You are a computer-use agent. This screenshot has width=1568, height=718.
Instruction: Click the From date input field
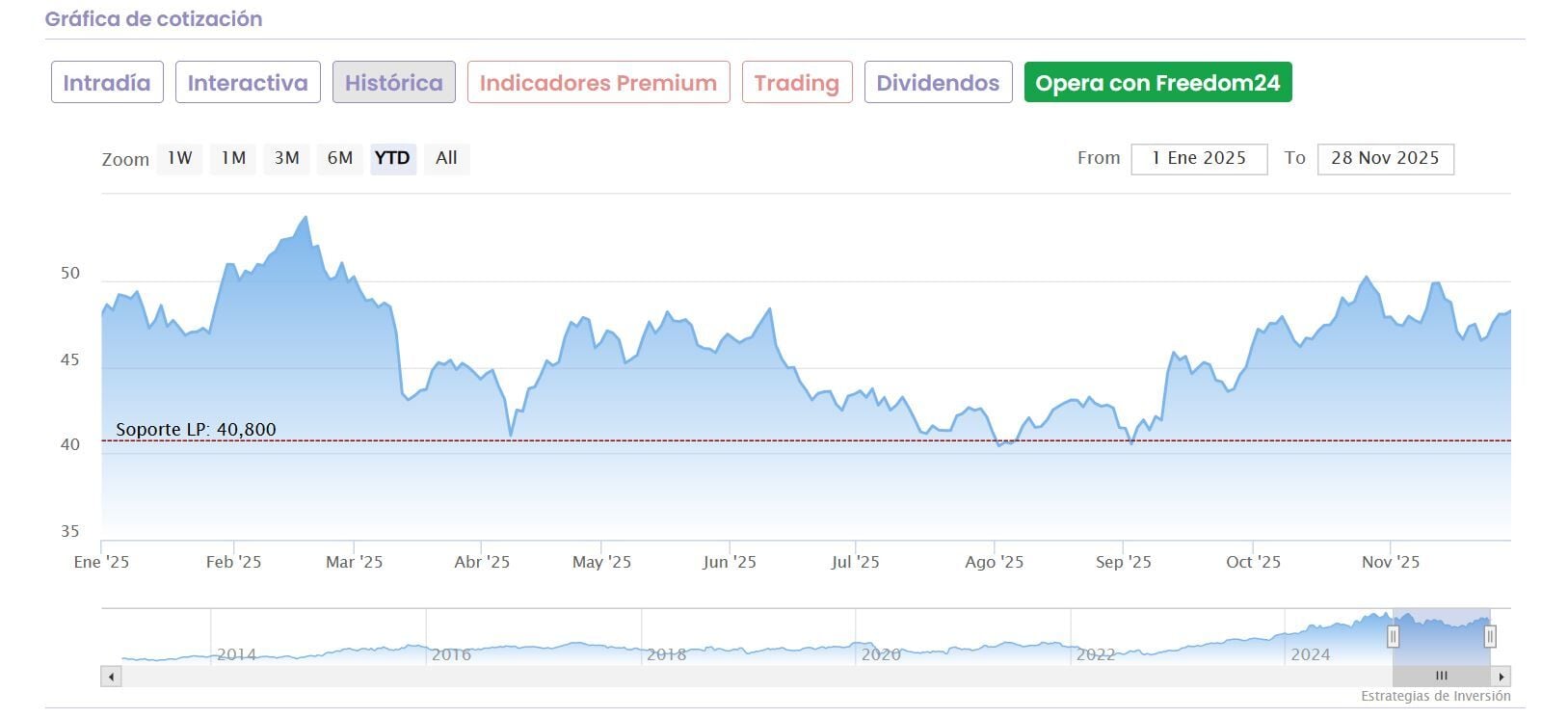(1199, 159)
